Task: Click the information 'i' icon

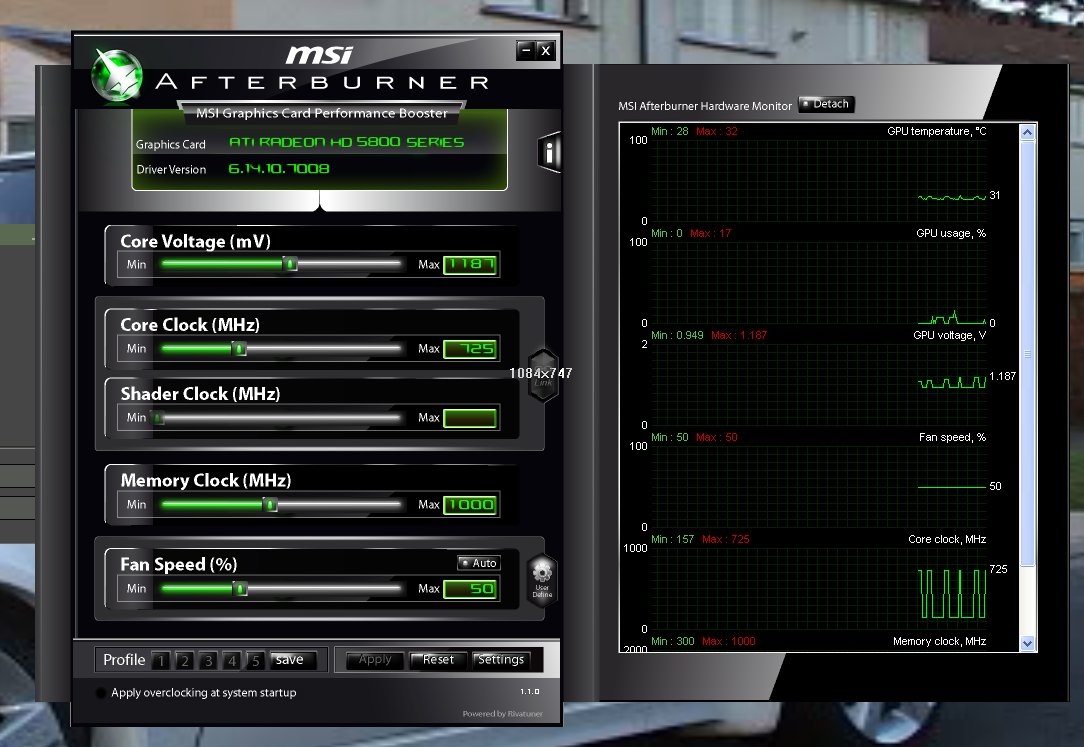Action: (x=549, y=152)
